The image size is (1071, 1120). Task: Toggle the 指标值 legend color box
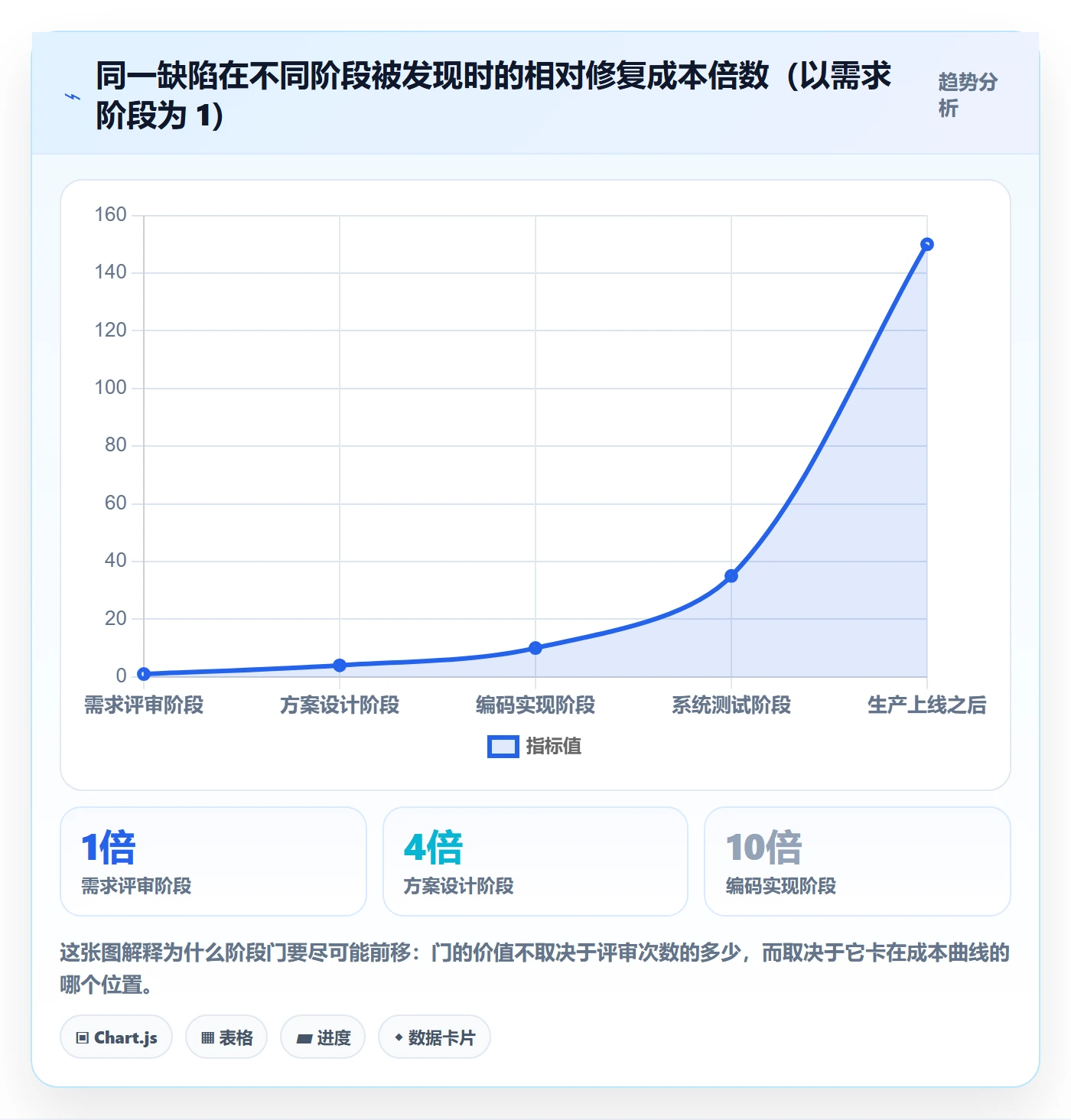pyautogui.click(x=503, y=747)
